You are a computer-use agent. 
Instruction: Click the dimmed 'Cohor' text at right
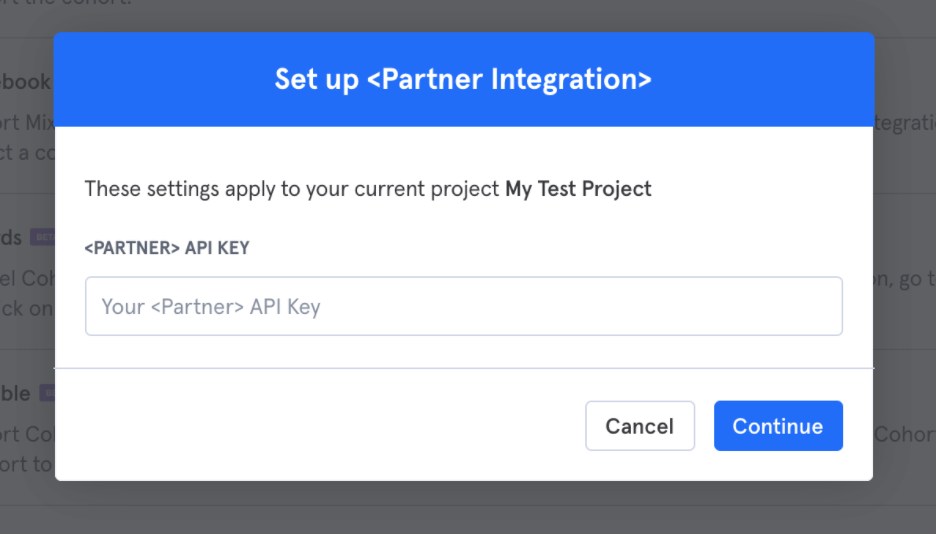click(904, 434)
